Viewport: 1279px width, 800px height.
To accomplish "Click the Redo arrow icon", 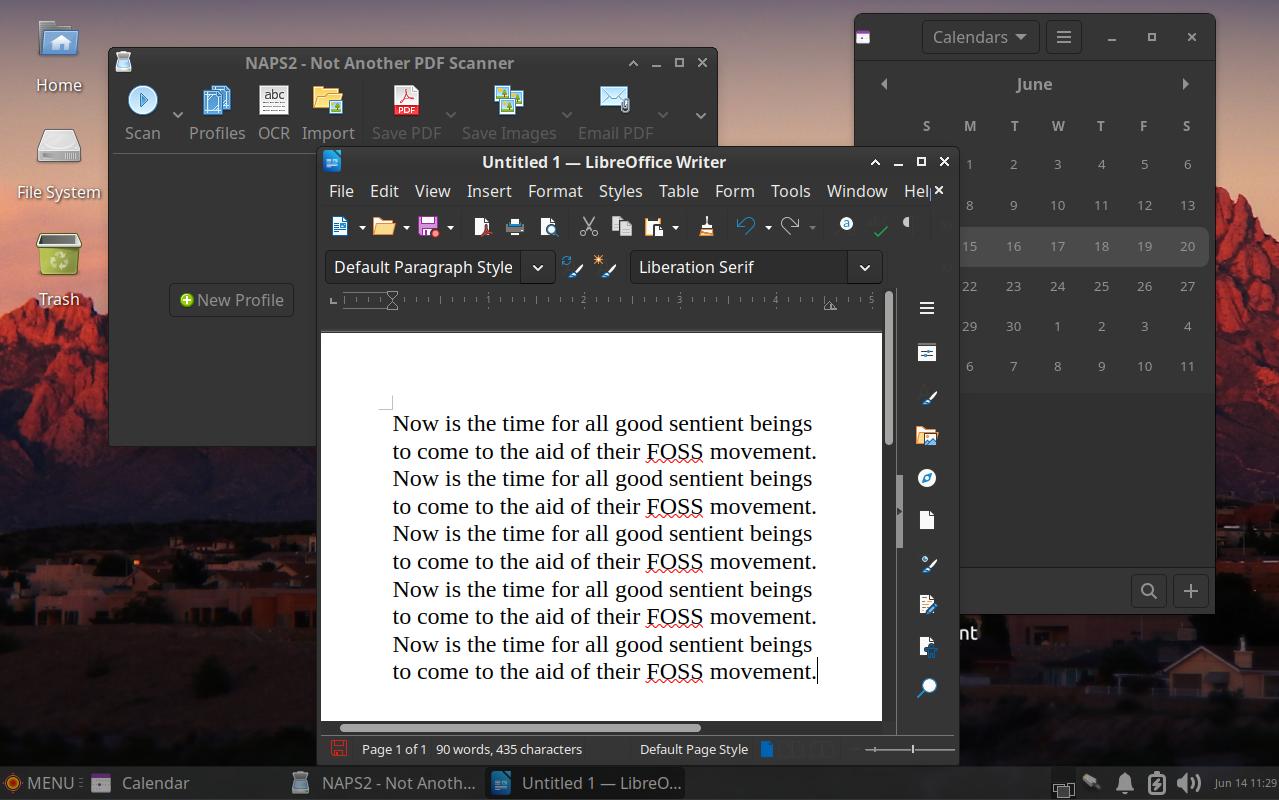I will [x=790, y=227].
